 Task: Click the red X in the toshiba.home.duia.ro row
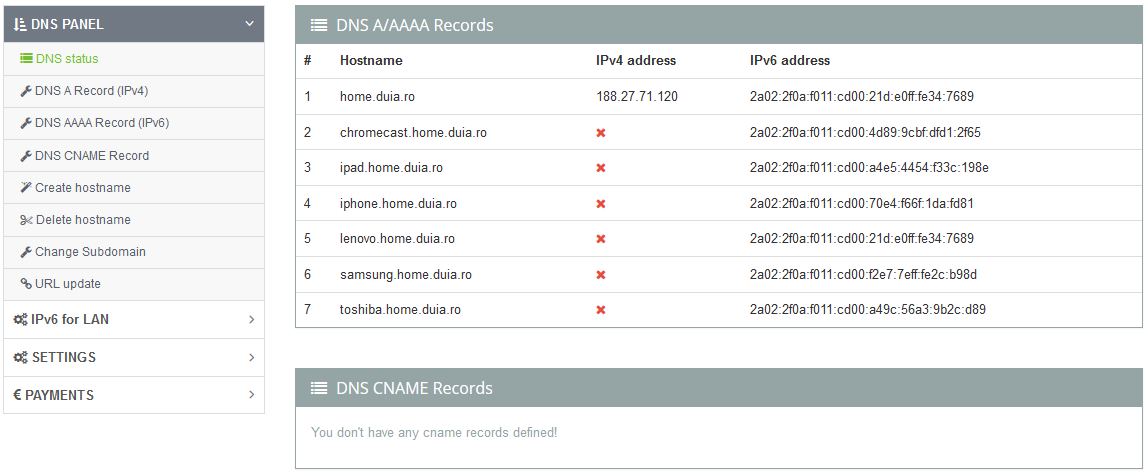click(x=601, y=310)
